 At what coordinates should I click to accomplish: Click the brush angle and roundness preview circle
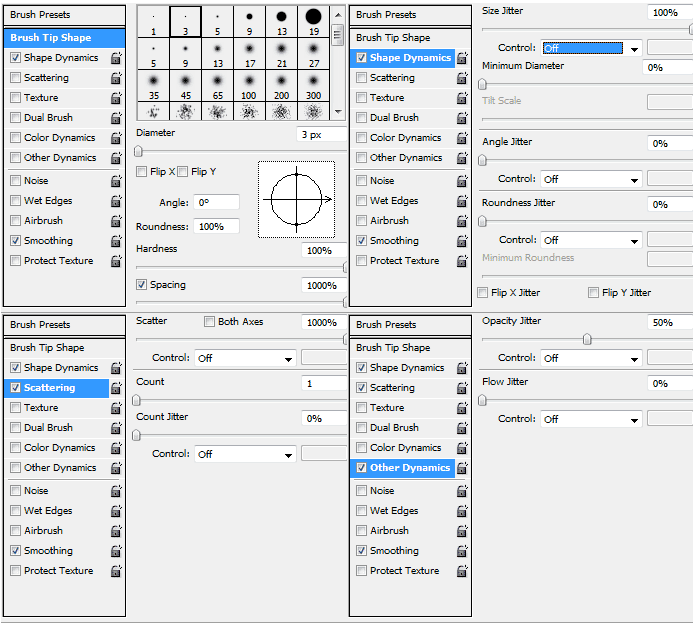pos(296,199)
